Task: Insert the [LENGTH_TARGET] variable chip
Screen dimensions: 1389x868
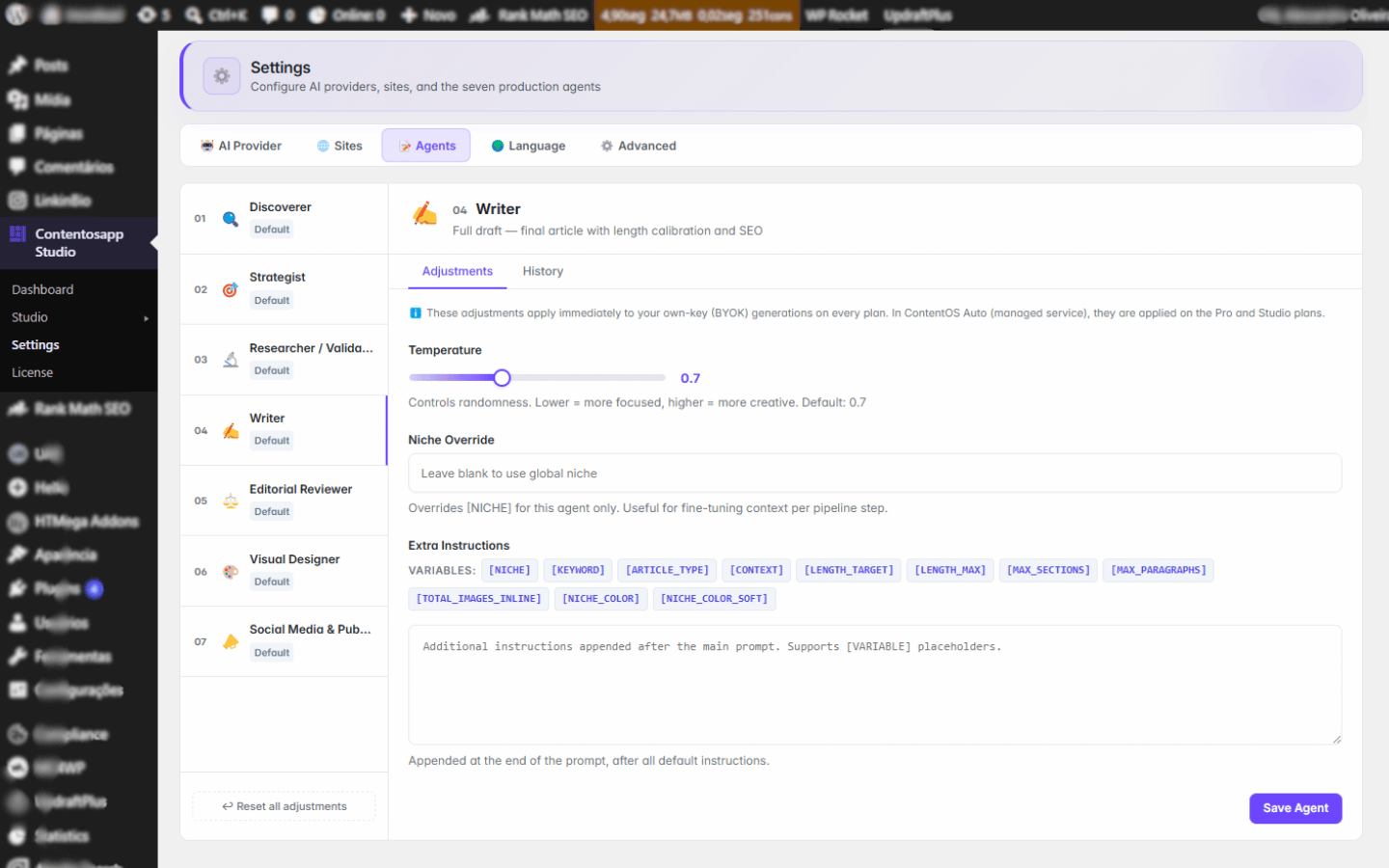Action: click(849, 570)
